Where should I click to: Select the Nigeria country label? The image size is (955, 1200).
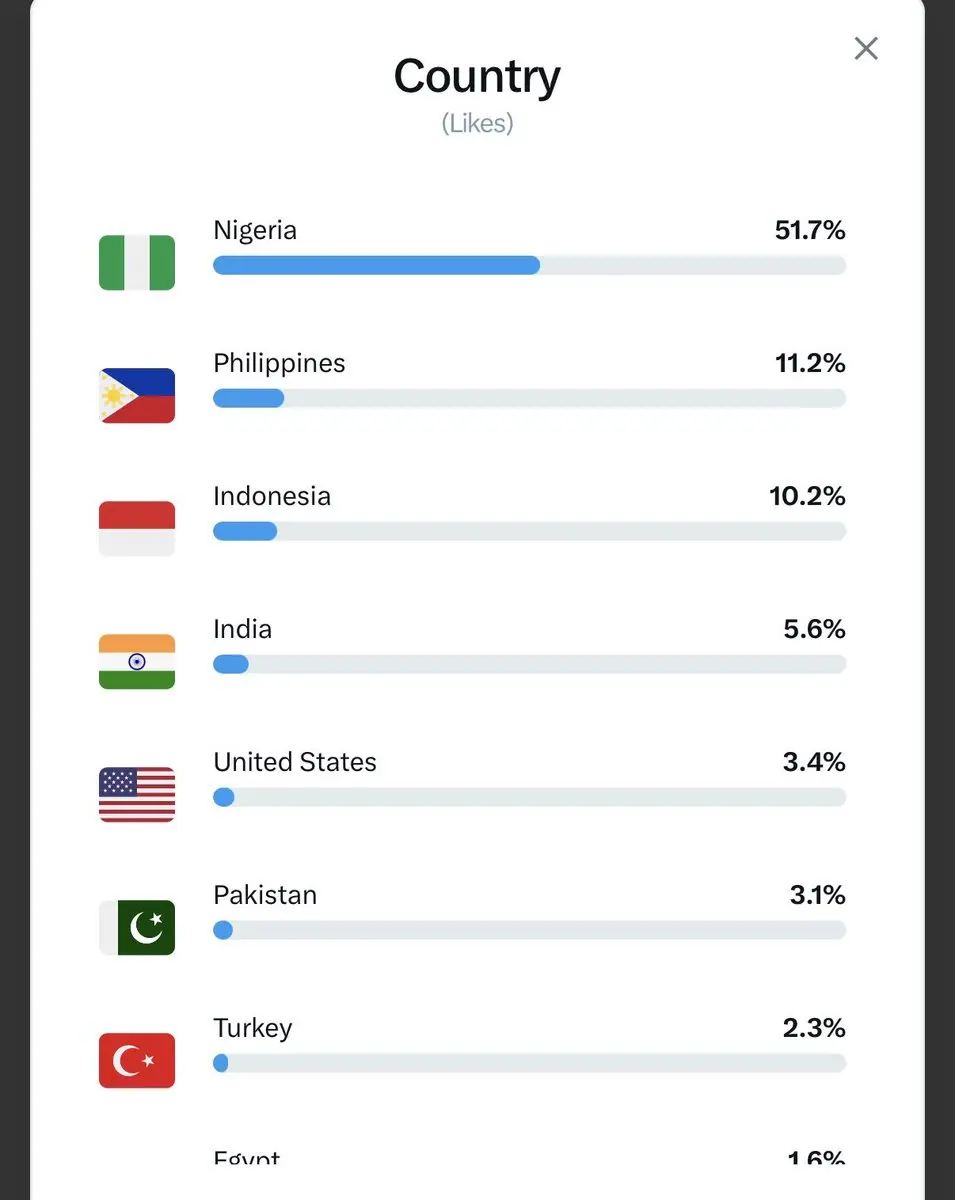point(255,230)
